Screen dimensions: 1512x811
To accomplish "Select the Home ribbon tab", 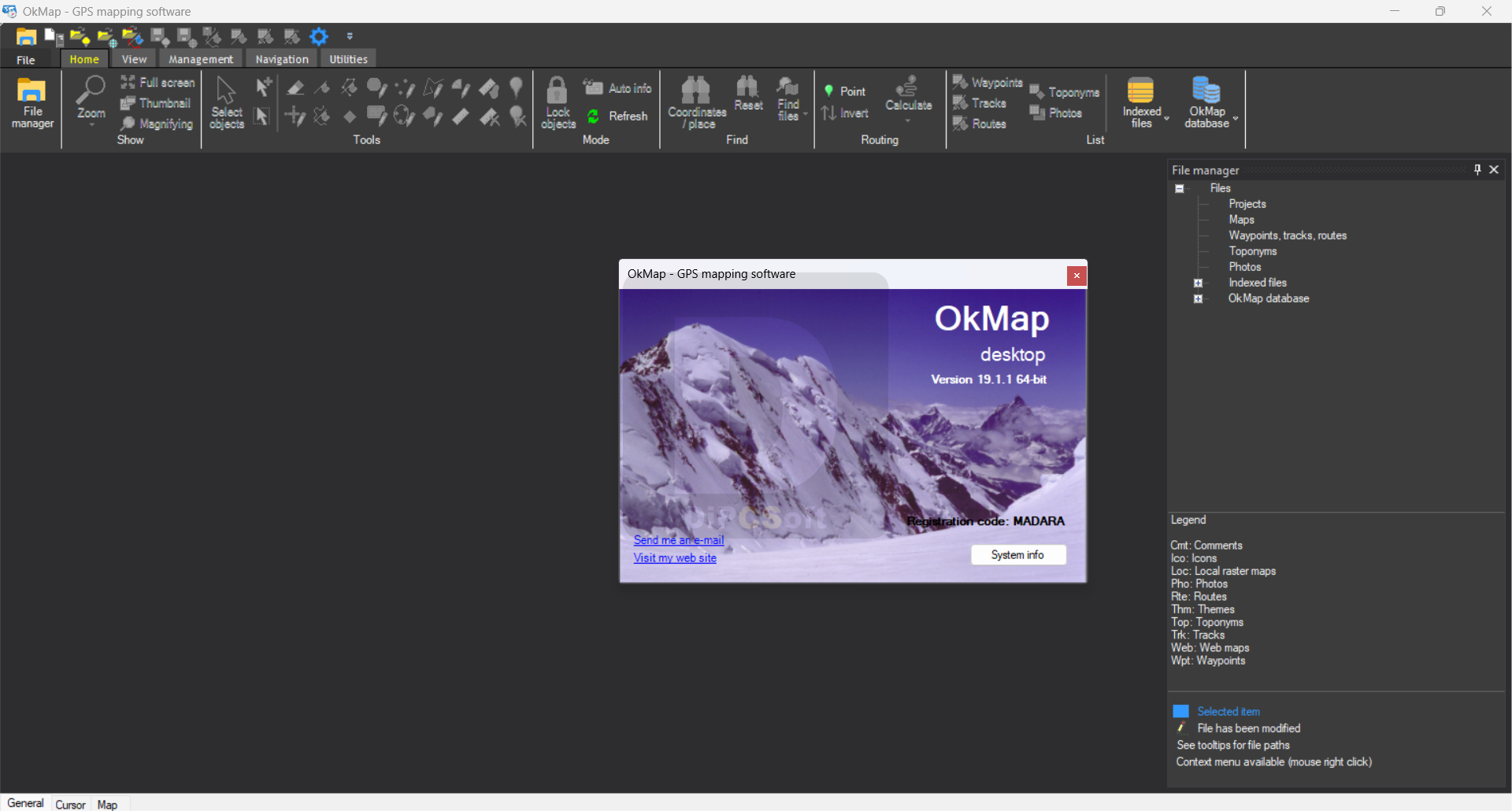I will 84,59.
